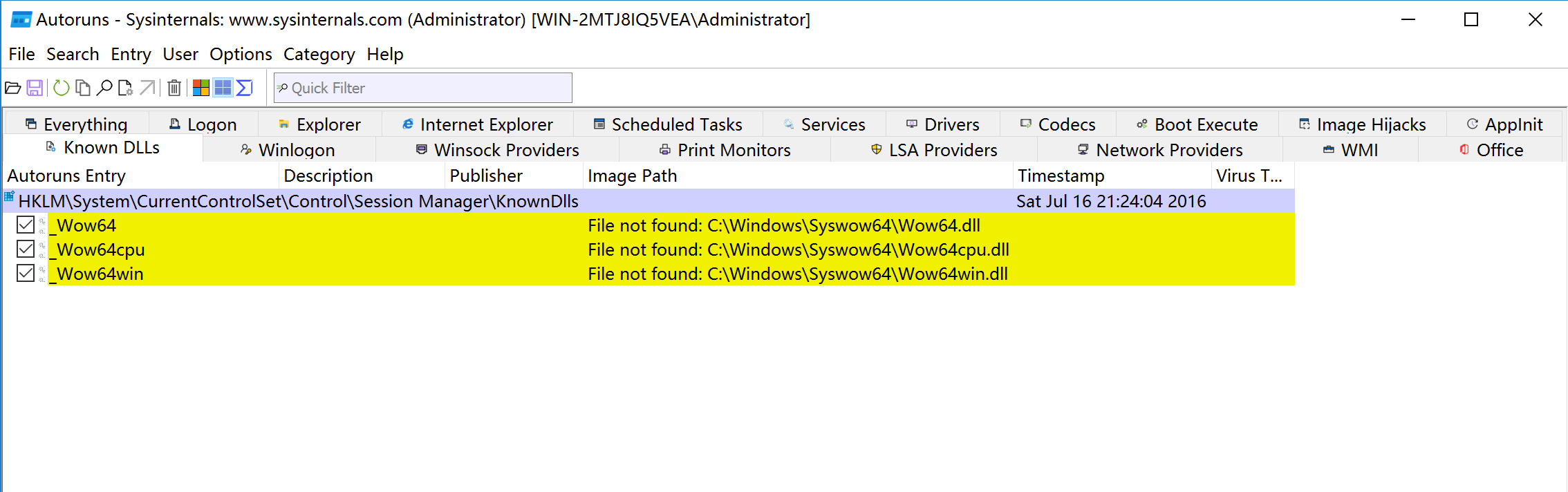Toggle the colorful Microsoft entries filter icon

pos(201,88)
